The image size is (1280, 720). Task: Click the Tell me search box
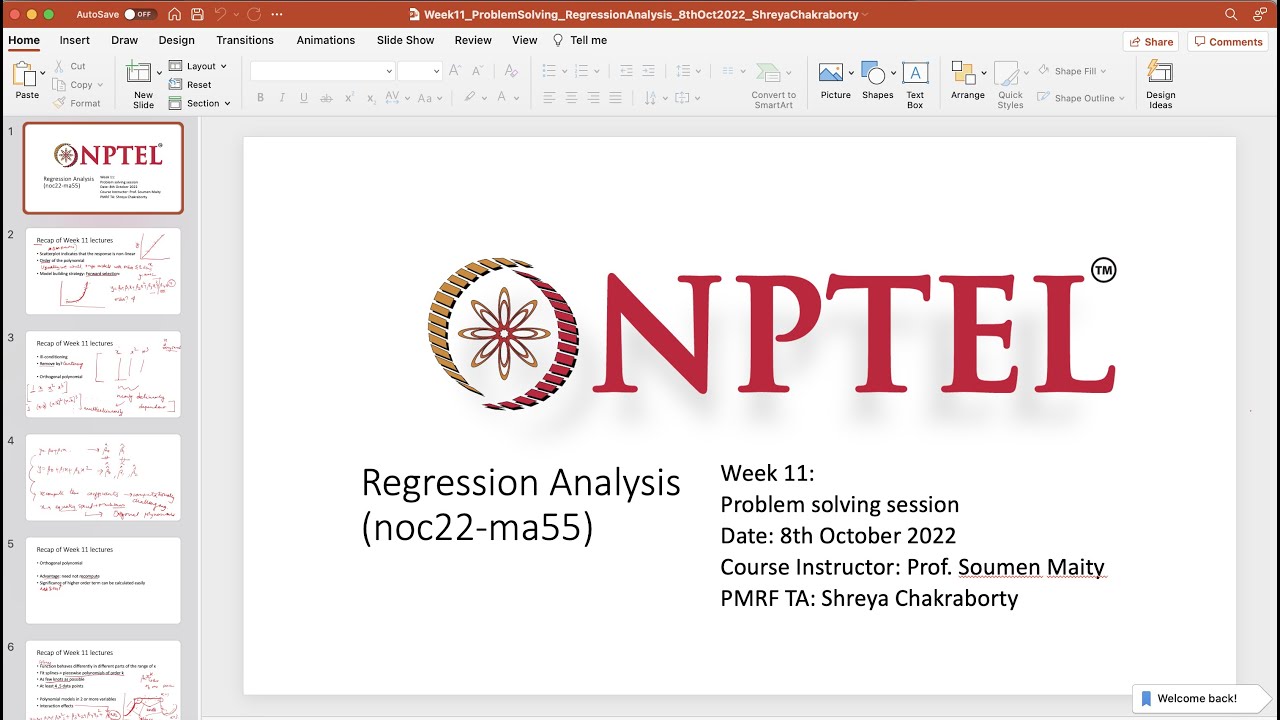580,40
